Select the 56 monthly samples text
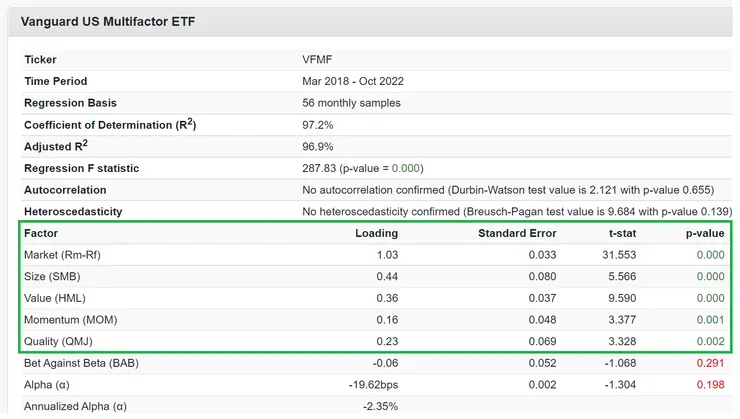Image resolution: width=740 pixels, height=419 pixels. tap(351, 103)
